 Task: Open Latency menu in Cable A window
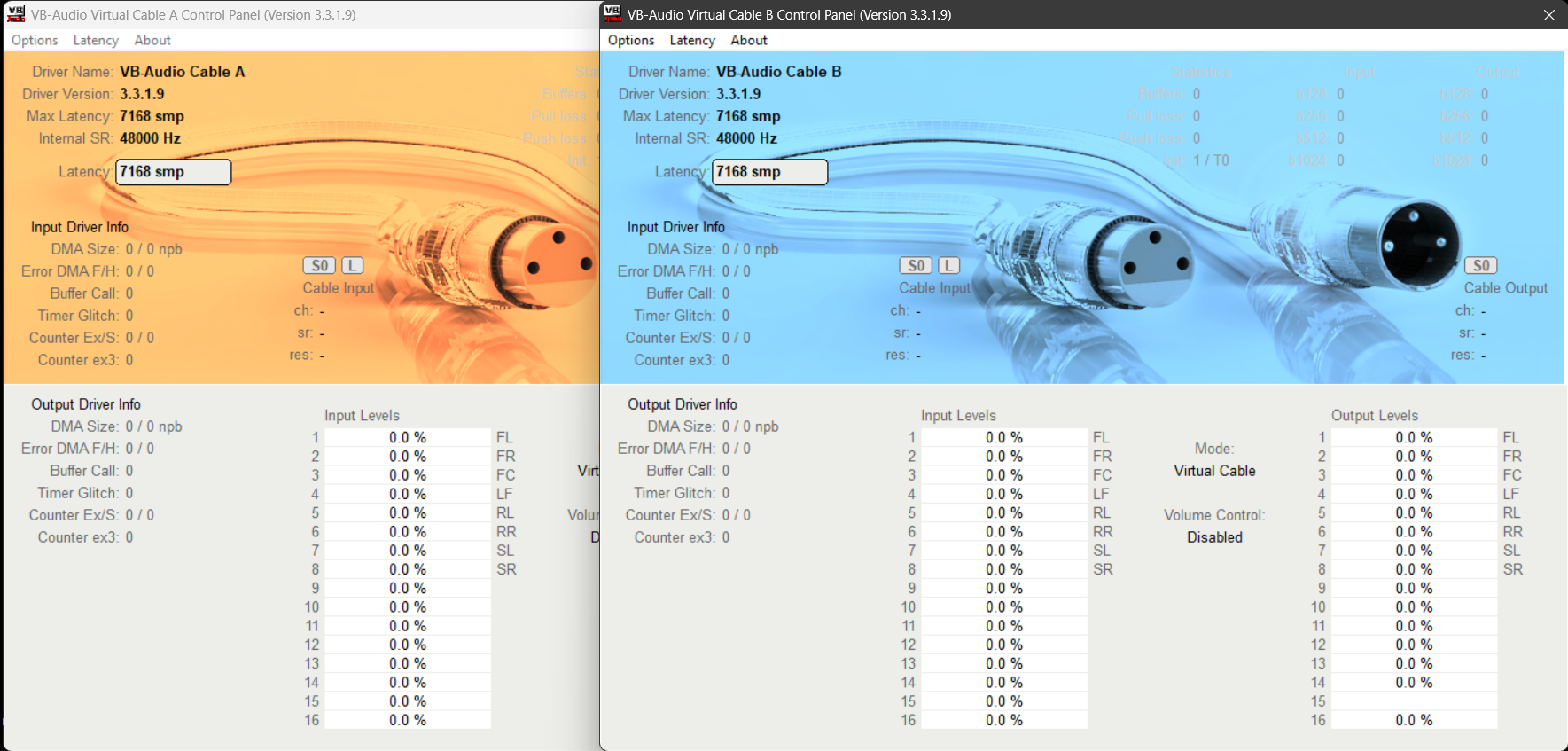coord(96,40)
